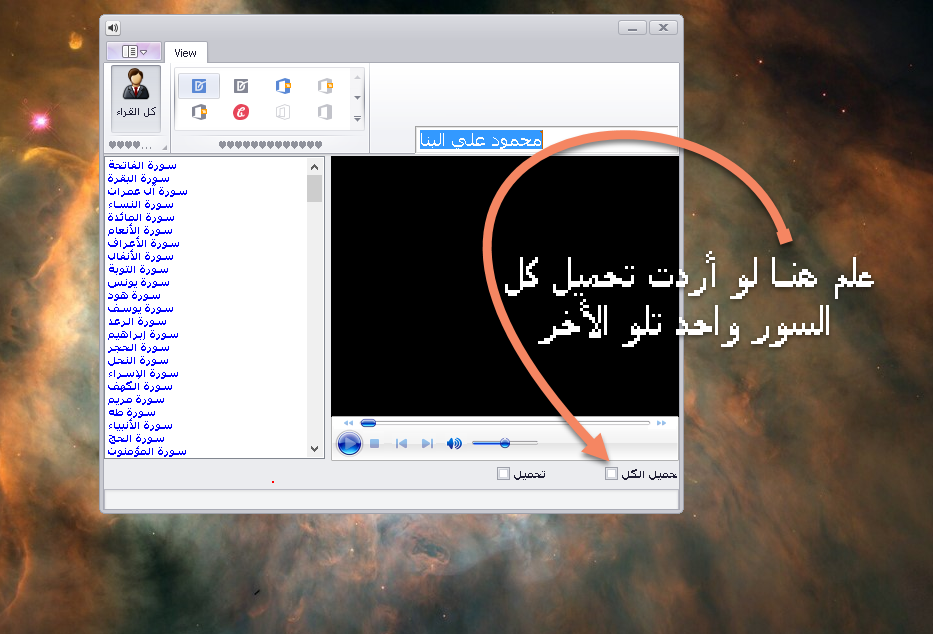This screenshot has width=933, height=634.
Task: Enable the تحميل الكل checkbox
Action: 612,474
